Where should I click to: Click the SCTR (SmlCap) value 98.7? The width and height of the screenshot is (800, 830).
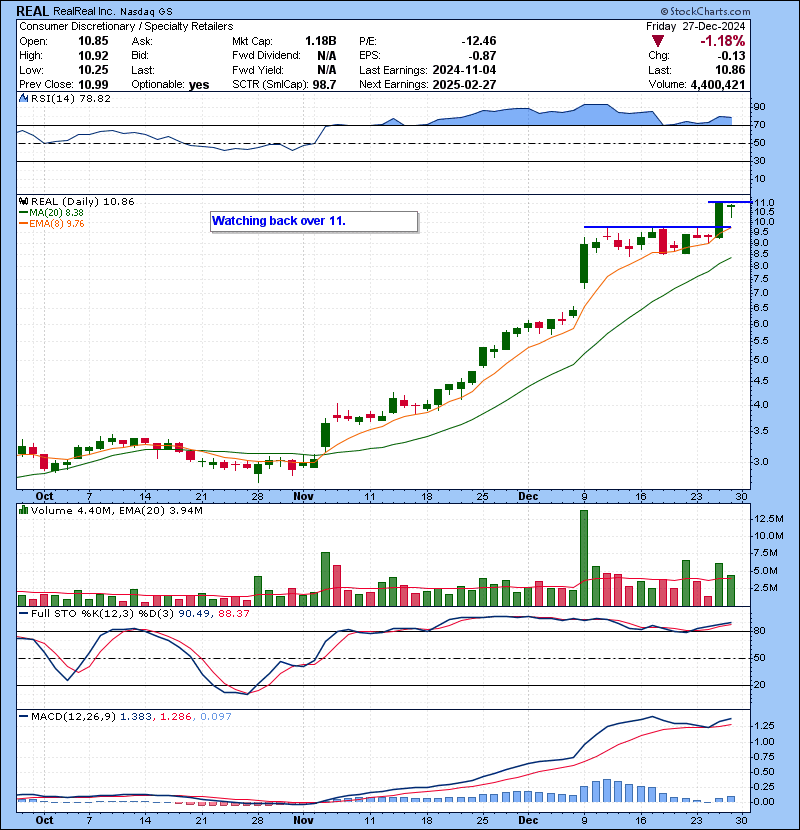324,85
